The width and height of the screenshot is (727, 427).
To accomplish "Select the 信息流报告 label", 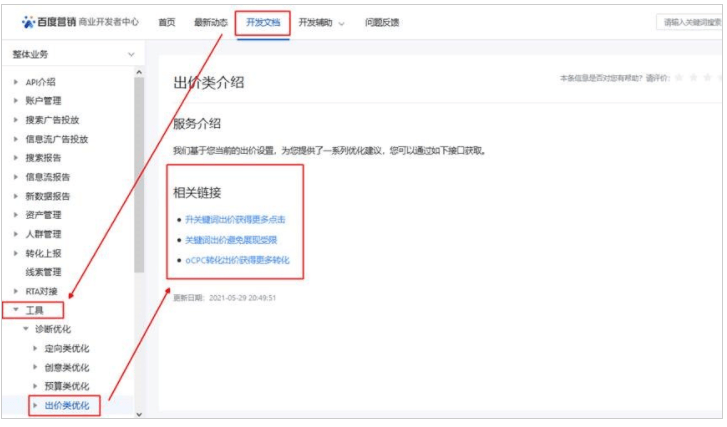I will click(x=48, y=177).
